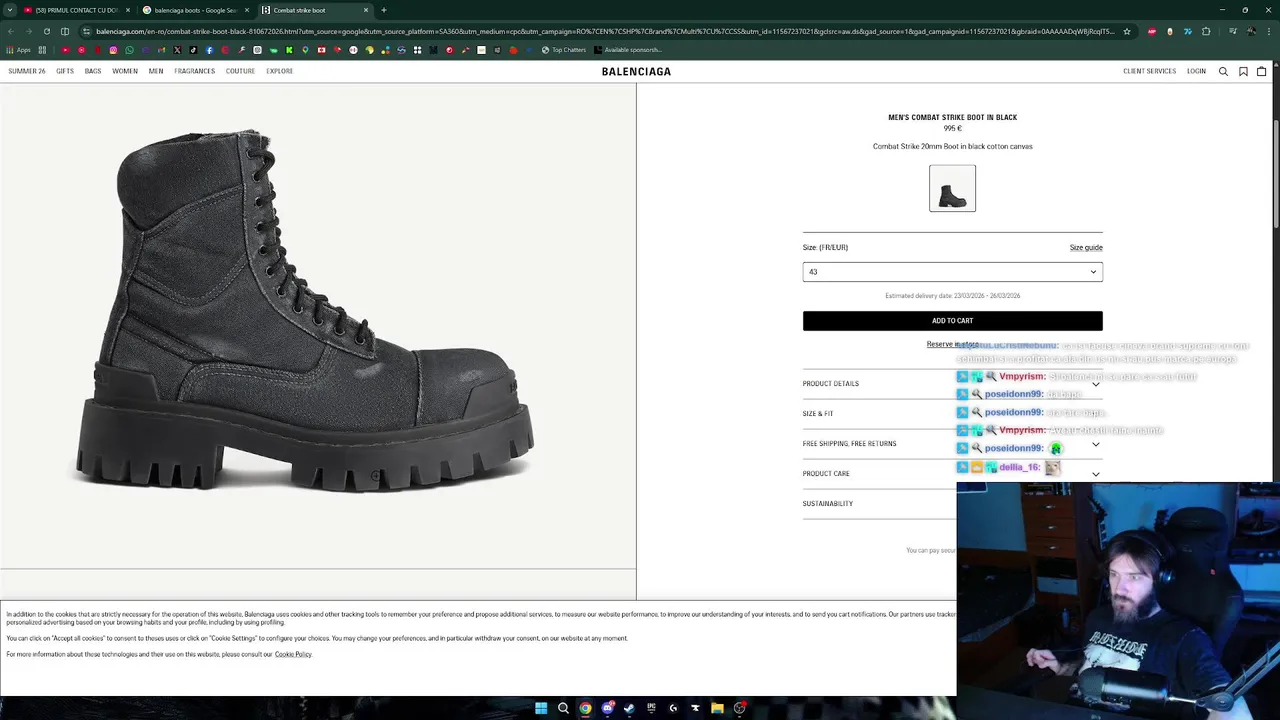Expand the Product Care section

point(952,474)
